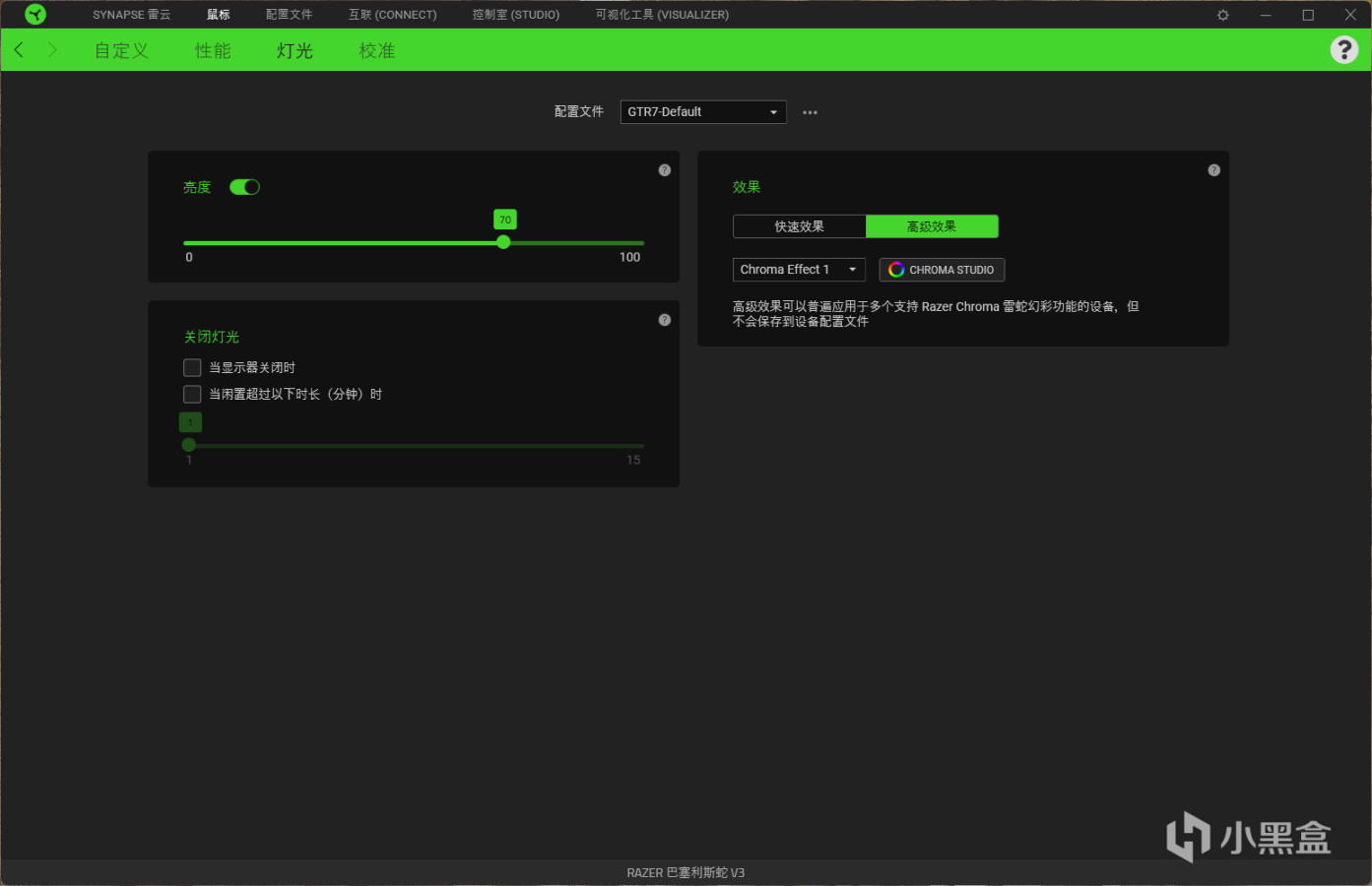Go forward with the right arrow
This screenshot has width=1372, height=886.
click(52, 49)
